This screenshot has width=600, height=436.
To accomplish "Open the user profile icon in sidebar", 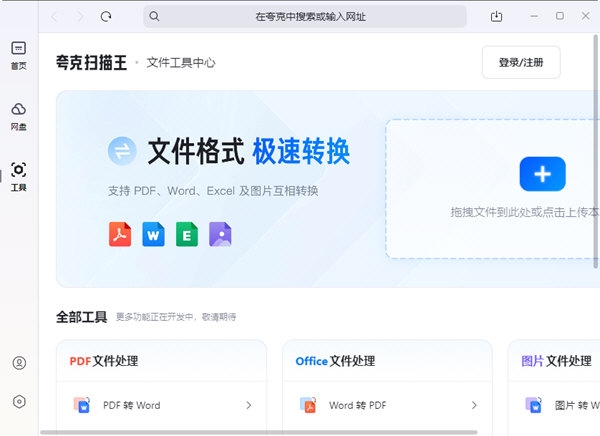I will point(19,363).
